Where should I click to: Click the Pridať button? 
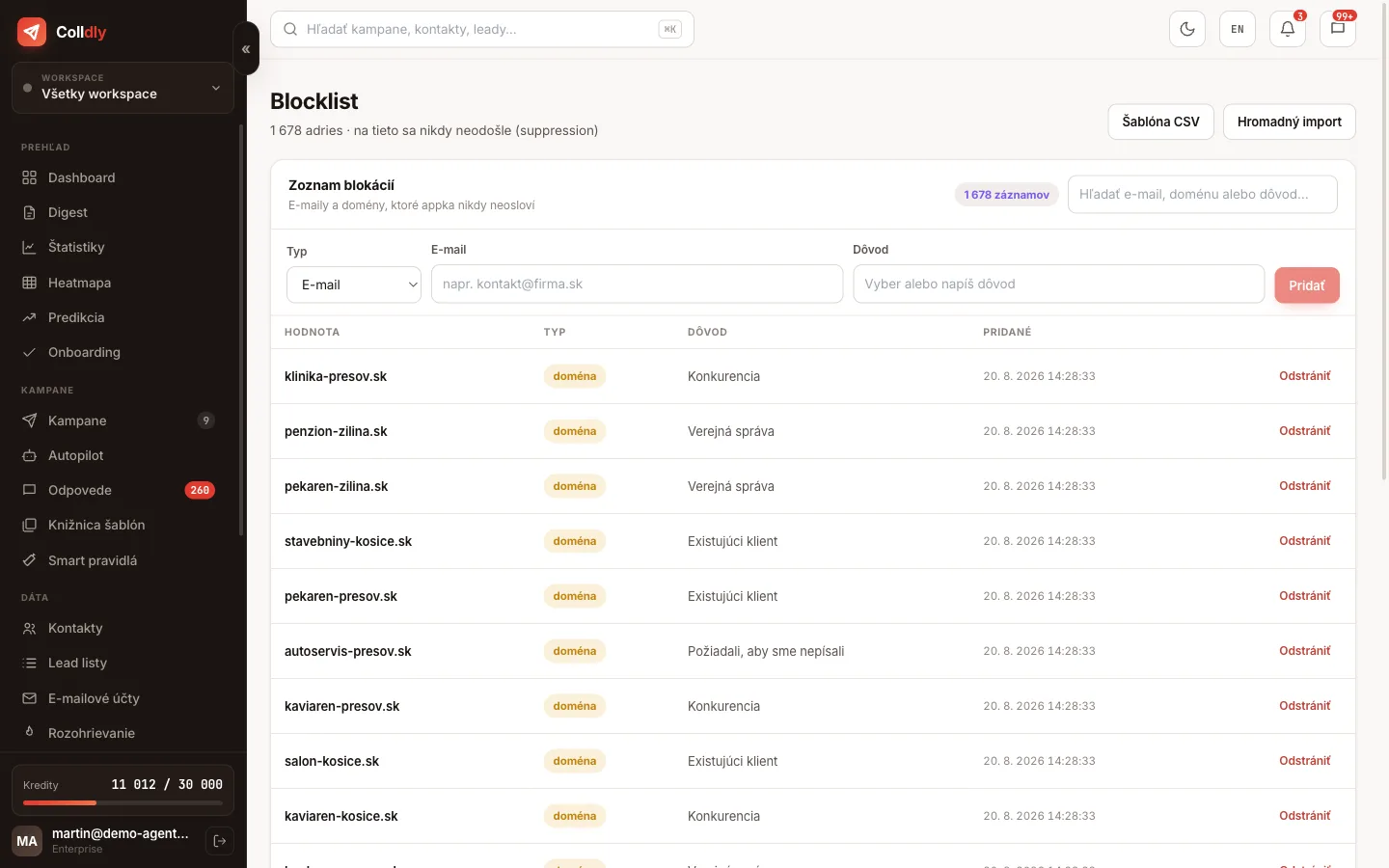point(1307,285)
